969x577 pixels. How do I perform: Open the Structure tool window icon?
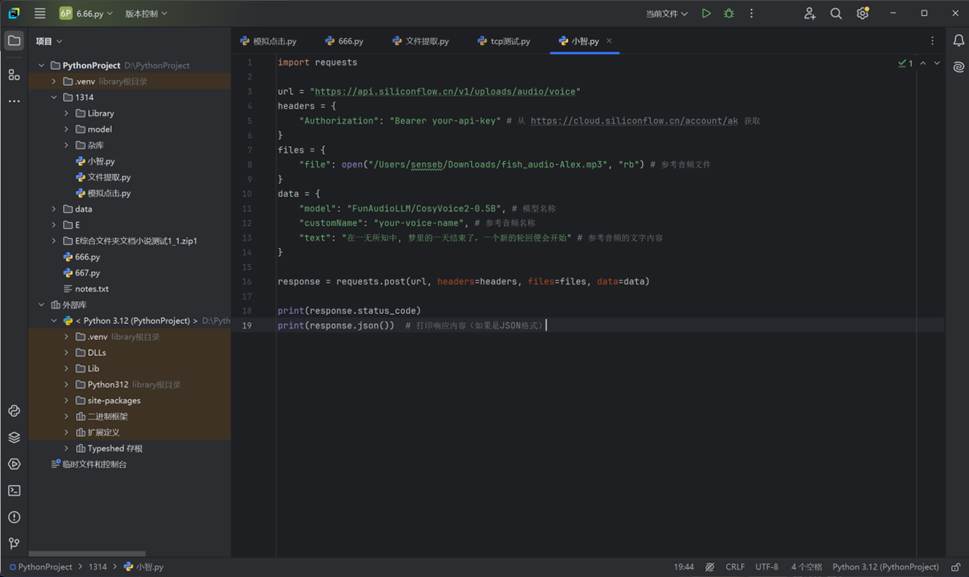point(14,75)
